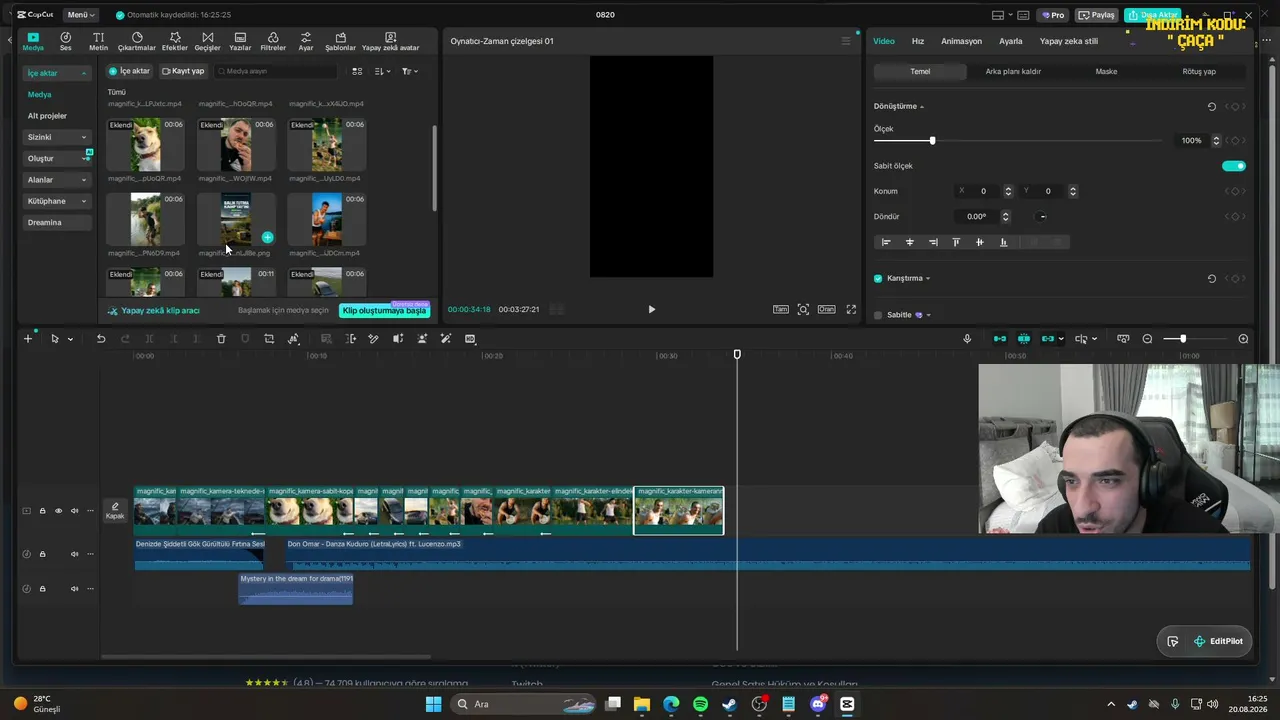Delete the selected clip with trash icon
This screenshot has height=720, width=1280.
click(x=221, y=339)
